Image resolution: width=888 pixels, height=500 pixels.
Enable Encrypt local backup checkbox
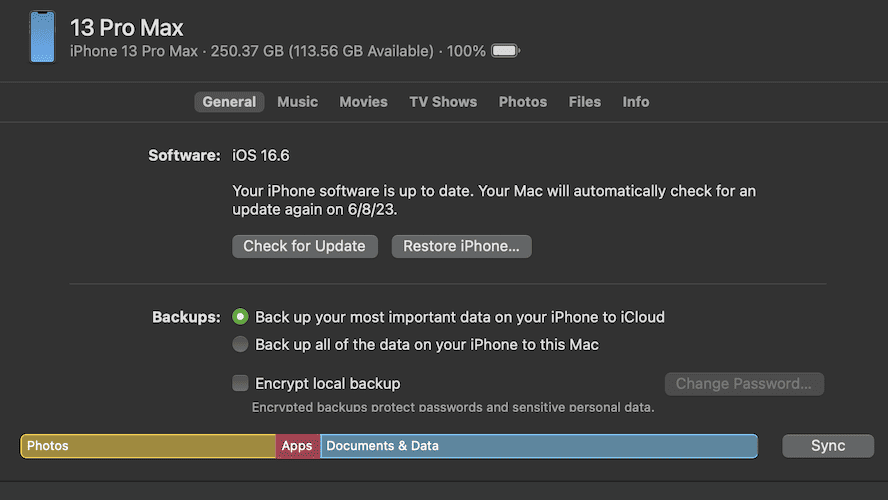pyautogui.click(x=240, y=383)
